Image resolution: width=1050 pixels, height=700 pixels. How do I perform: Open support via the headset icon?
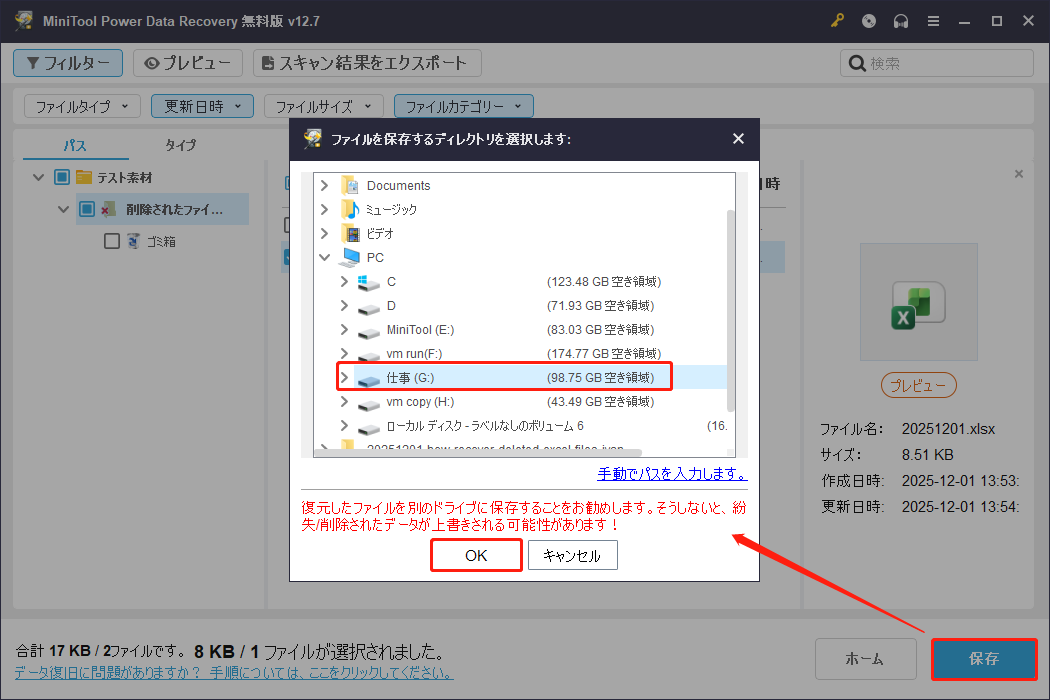(x=900, y=20)
